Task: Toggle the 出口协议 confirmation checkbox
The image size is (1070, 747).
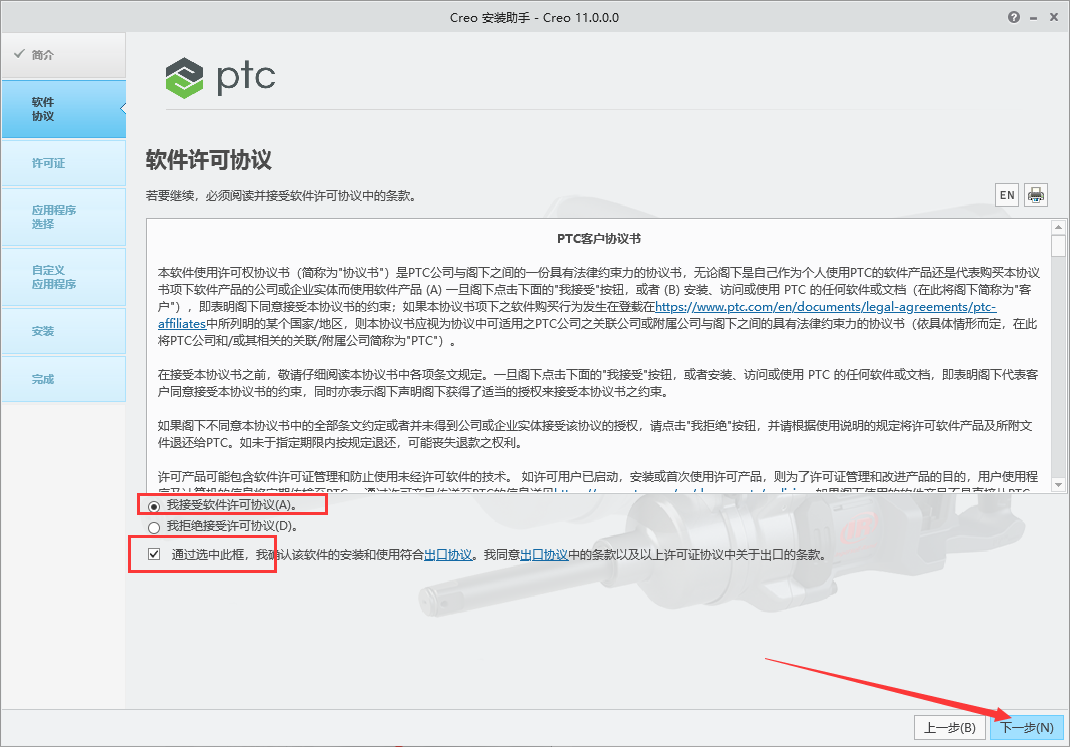Action: [x=152, y=552]
